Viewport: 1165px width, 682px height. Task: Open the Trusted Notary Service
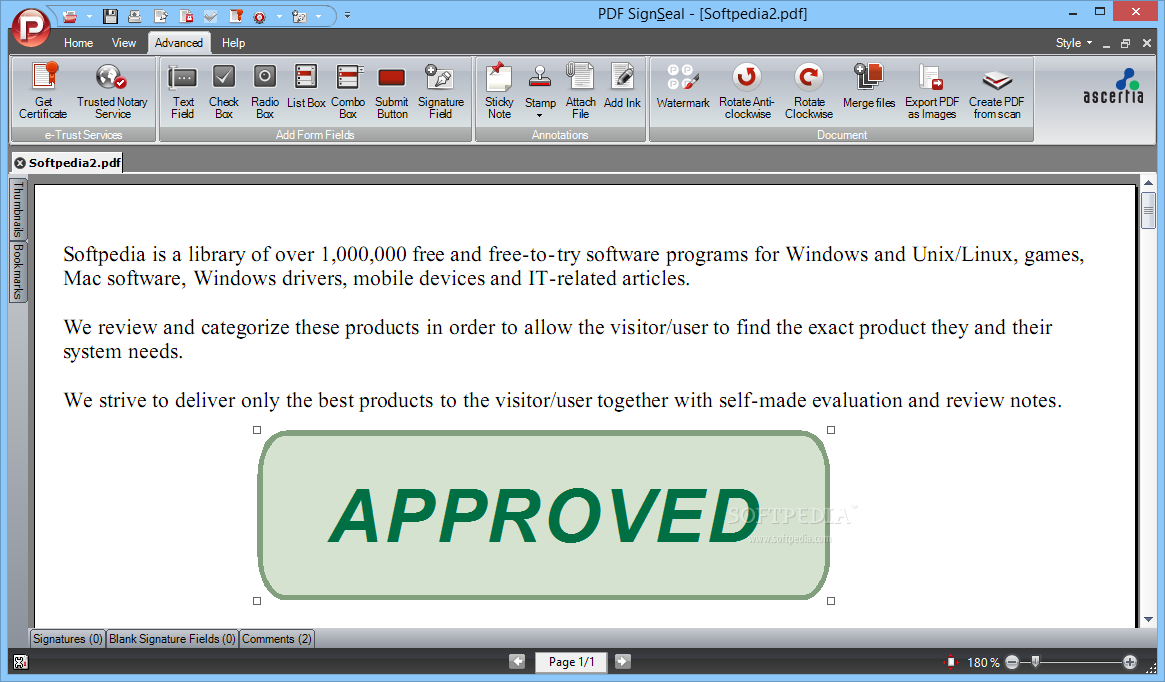point(112,91)
